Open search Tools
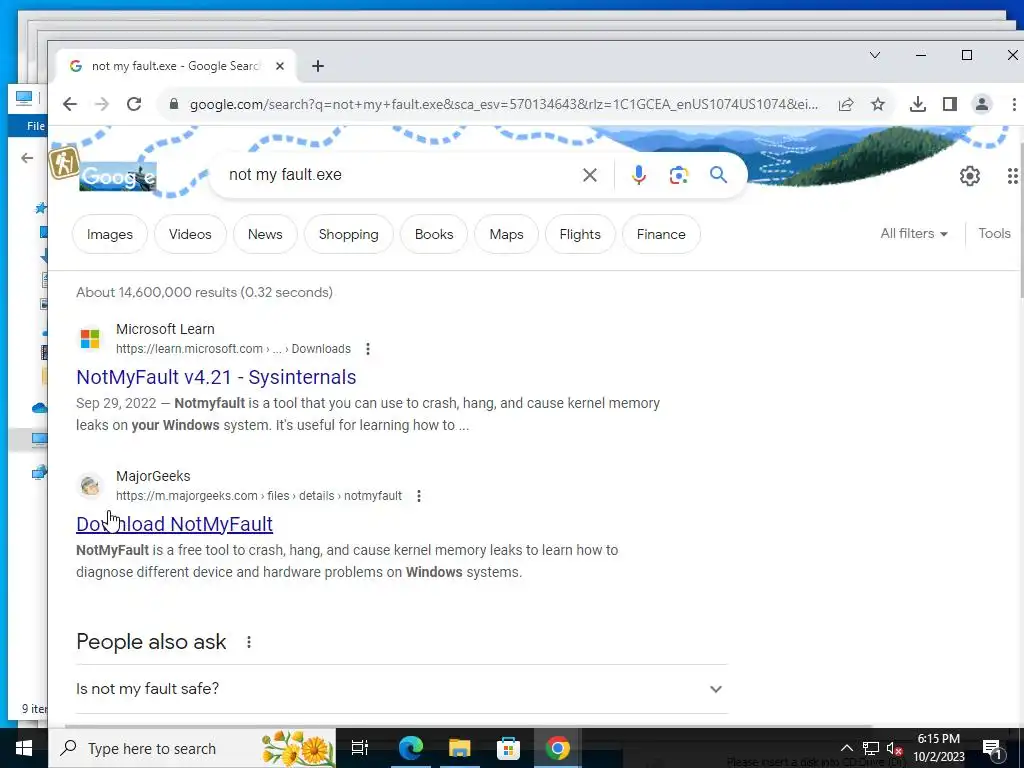This screenshot has height=768, width=1024. 994,234
